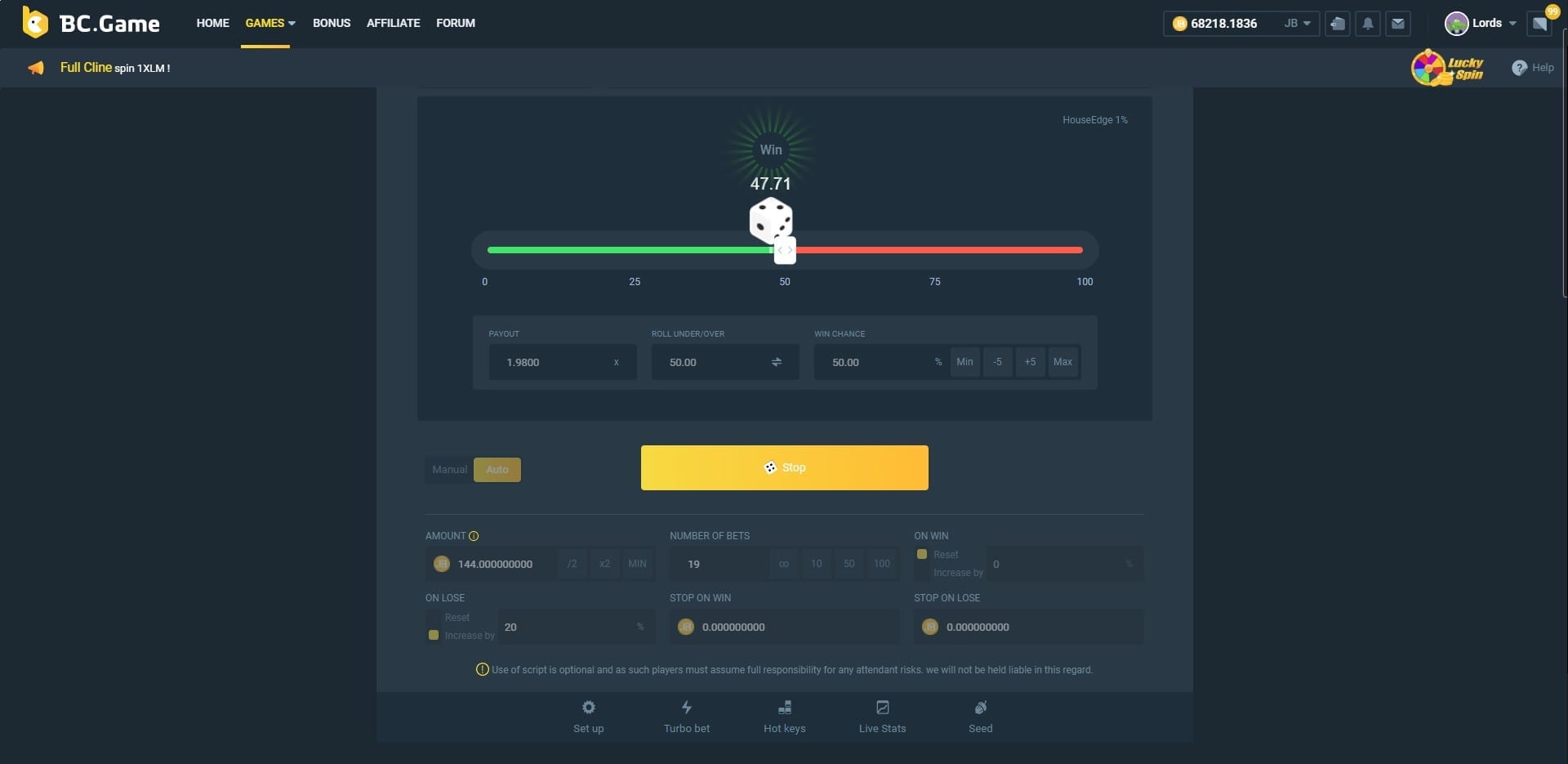Expand the GAMES dropdown menu

(x=270, y=23)
